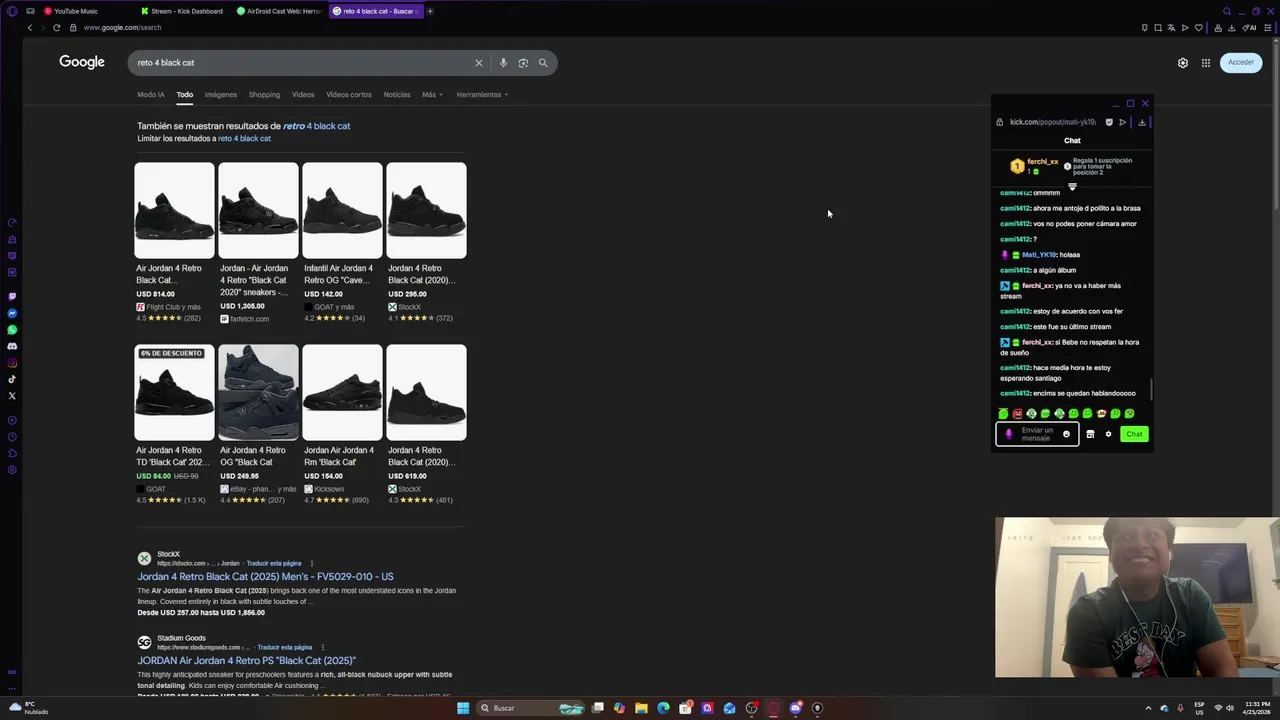This screenshot has height=720, width=1280.
Task: Limit results to 'reto 4 black cat'
Action: tap(244, 139)
